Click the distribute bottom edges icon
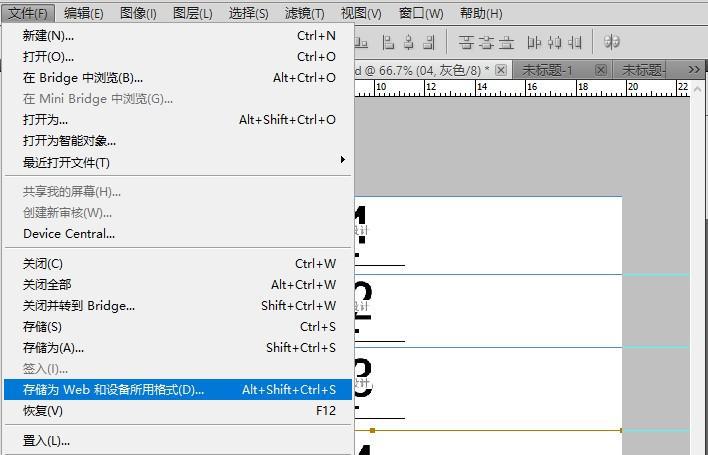Image resolution: width=708 pixels, height=455 pixels. tap(507, 42)
